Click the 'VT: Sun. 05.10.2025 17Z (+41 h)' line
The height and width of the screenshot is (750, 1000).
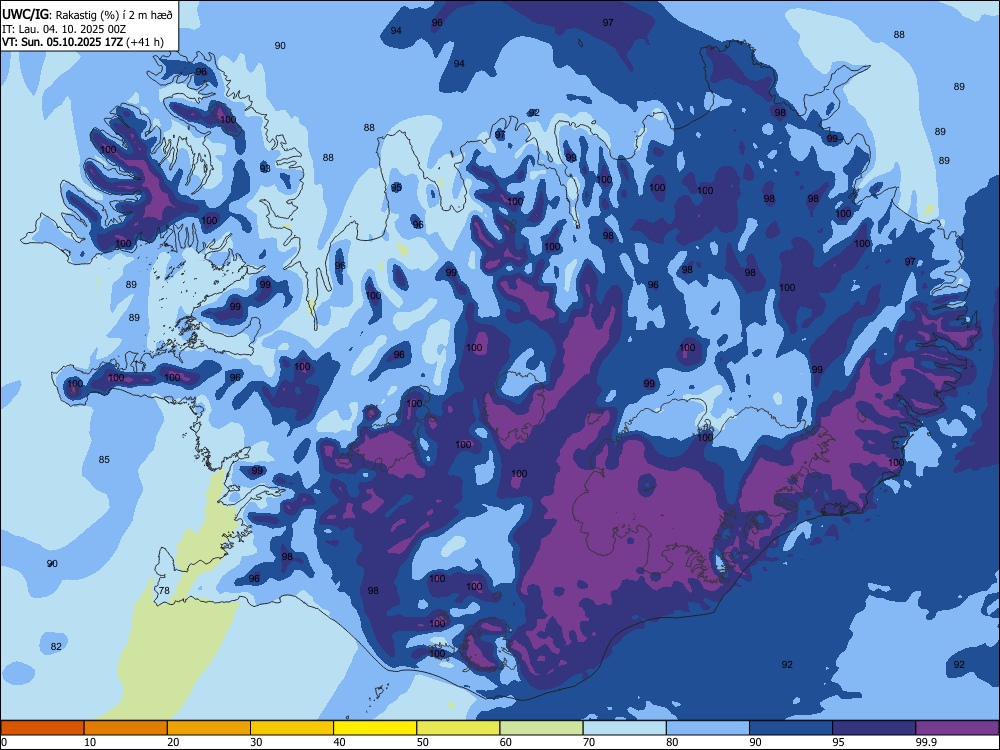click(83, 42)
